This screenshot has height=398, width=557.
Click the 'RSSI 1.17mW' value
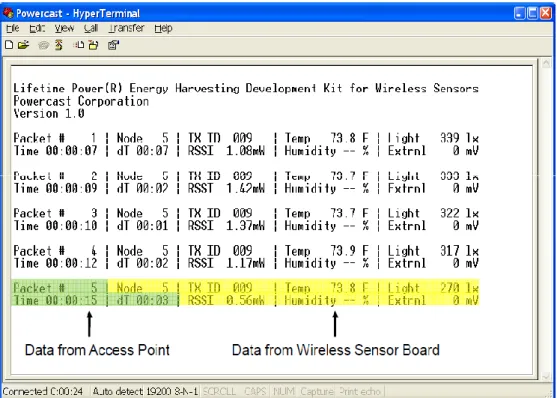[226, 263]
